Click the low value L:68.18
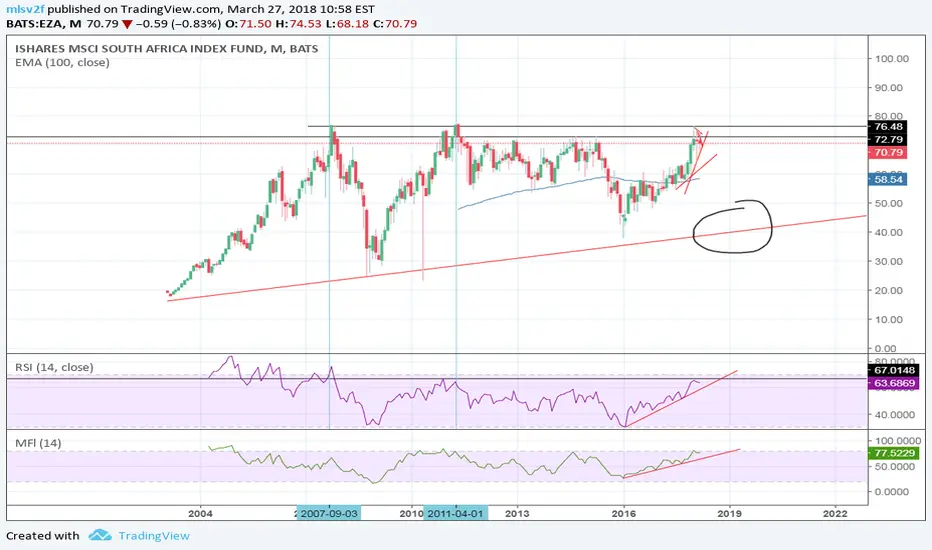Viewport: 932px width, 550px height. point(348,24)
